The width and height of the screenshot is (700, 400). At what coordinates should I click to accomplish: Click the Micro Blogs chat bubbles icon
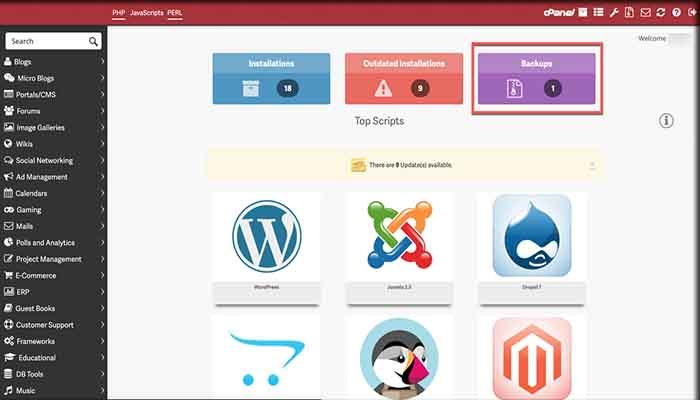pos(9,78)
